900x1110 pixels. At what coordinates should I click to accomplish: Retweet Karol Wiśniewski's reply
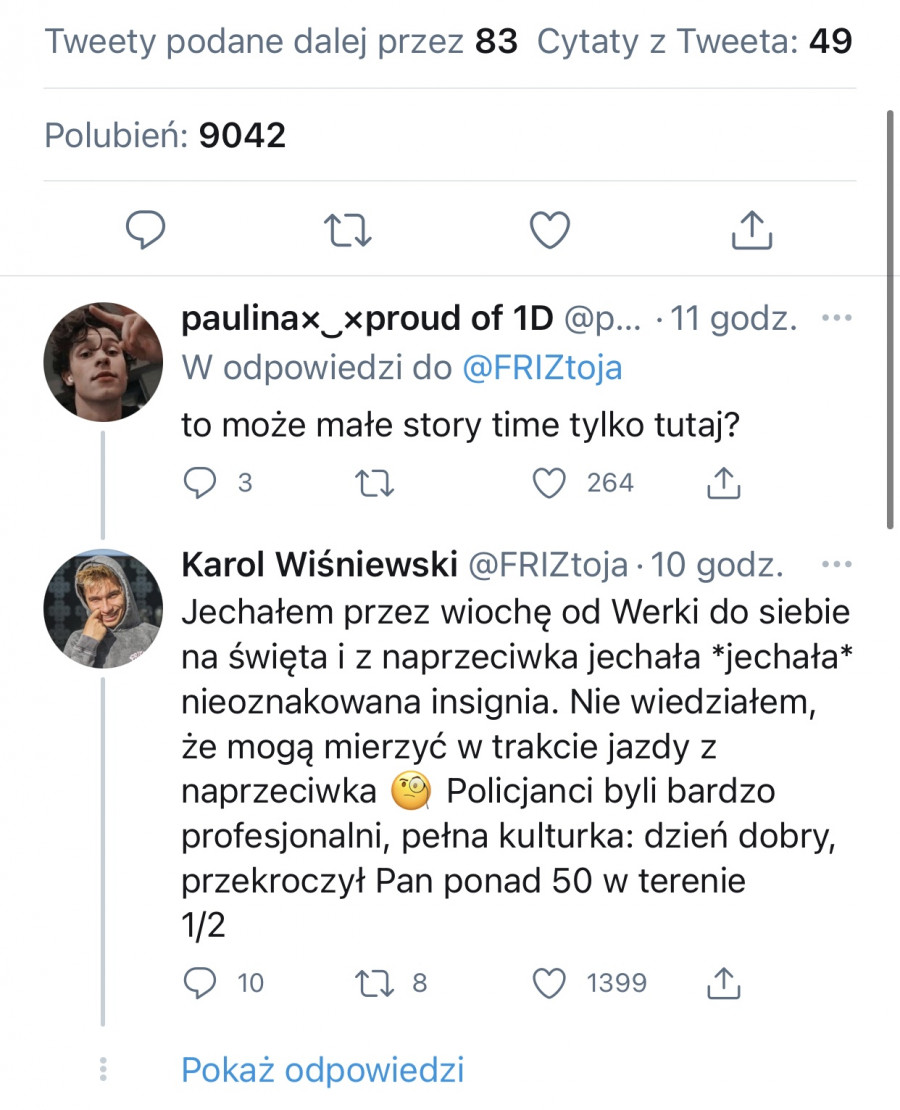pos(376,983)
